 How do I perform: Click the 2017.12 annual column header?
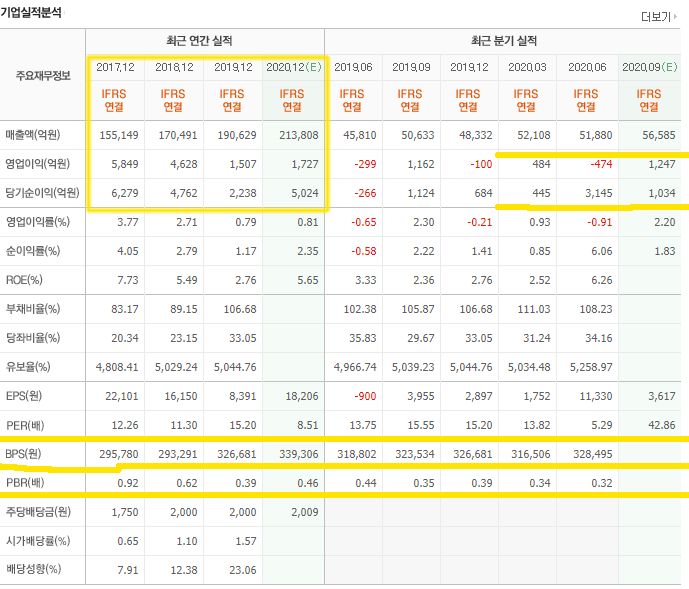click(x=115, y=67)
